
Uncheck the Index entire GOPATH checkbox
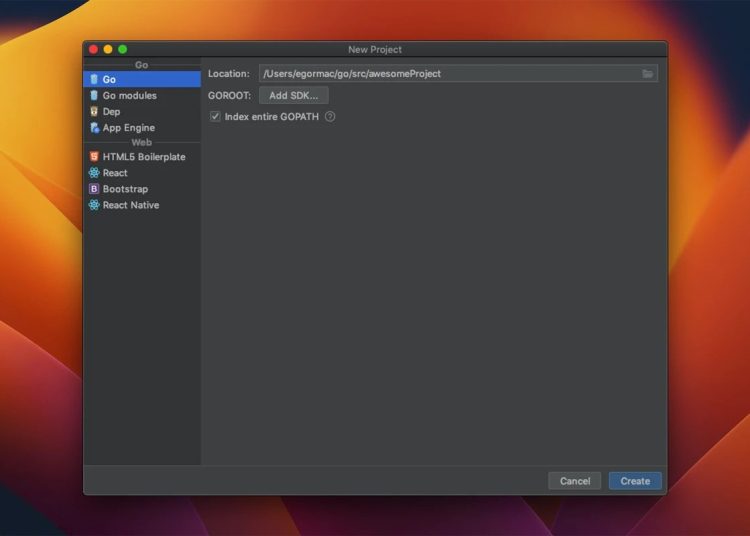point(215,117)
